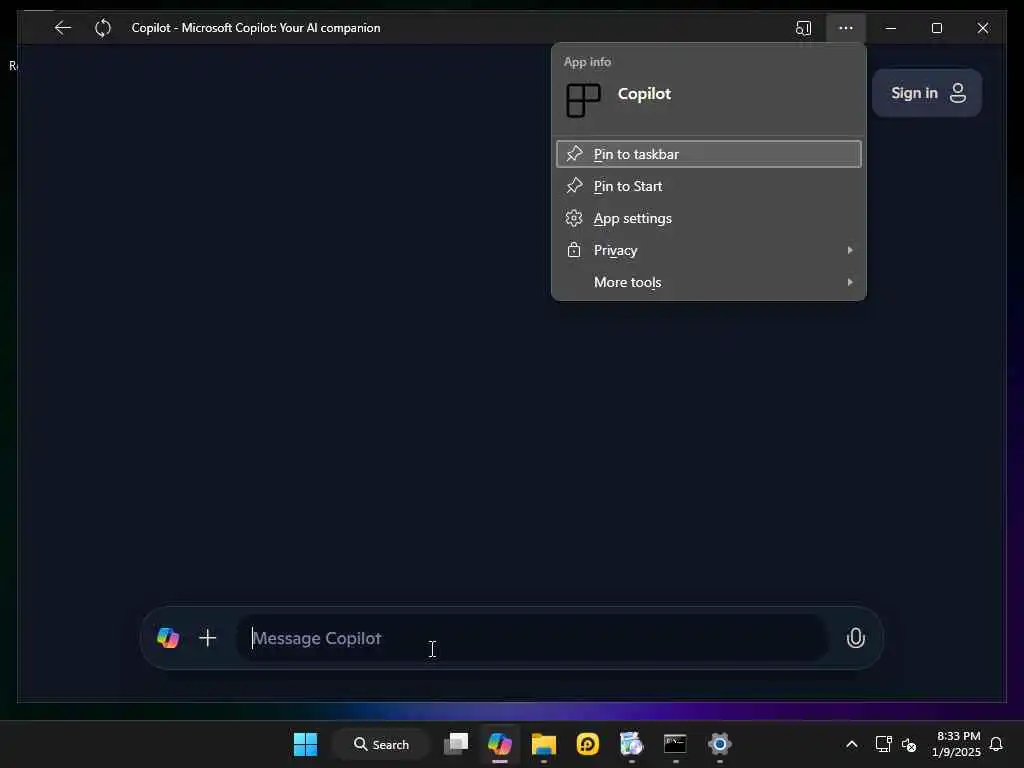Screen dimensions: 1024x768
Task: Click the Sign in button
Action: pos(927,93)
